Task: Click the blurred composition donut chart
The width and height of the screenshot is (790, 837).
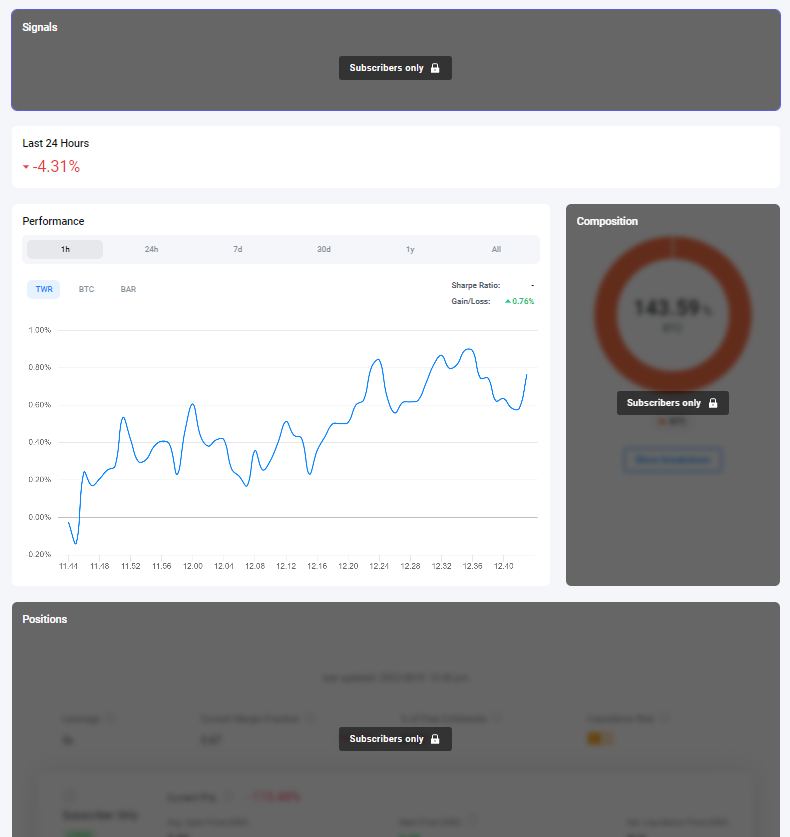Action: [x=673, y=314]
